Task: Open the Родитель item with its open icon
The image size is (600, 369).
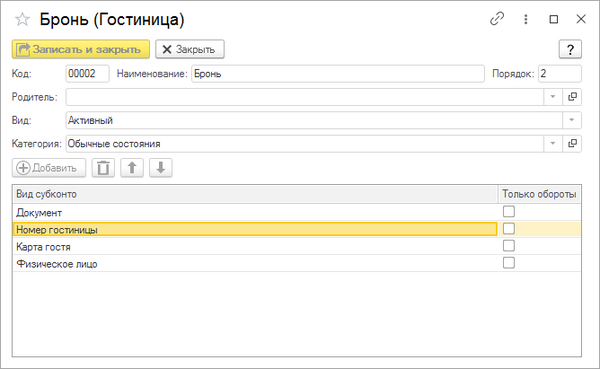Action: point(572,97)
